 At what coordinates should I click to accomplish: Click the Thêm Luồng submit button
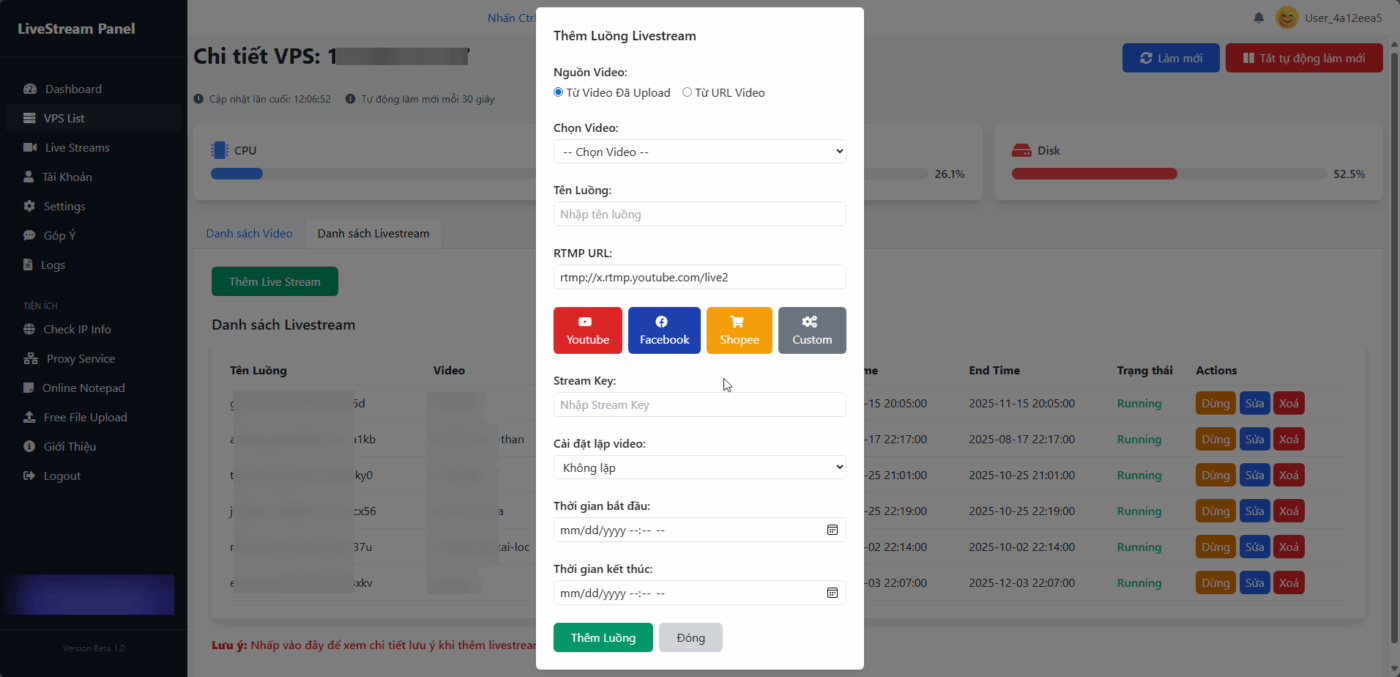[603, 638]
